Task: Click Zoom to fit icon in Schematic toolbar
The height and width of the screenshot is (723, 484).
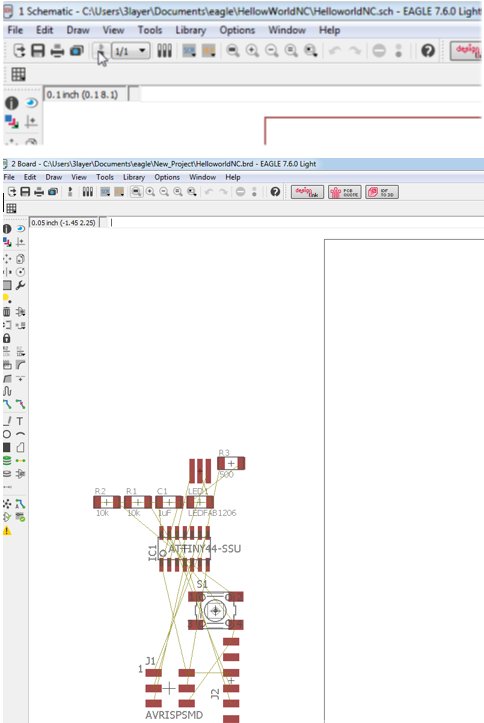Action: click(x=233, y=50)
